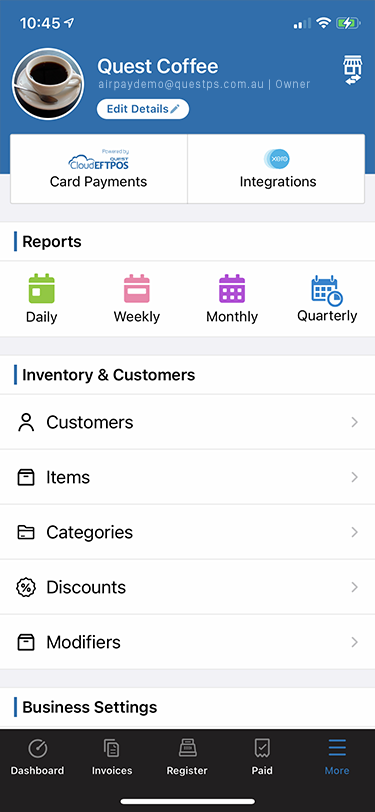
Task: Open the Weekly report icon
Action: tap(137, 288)
